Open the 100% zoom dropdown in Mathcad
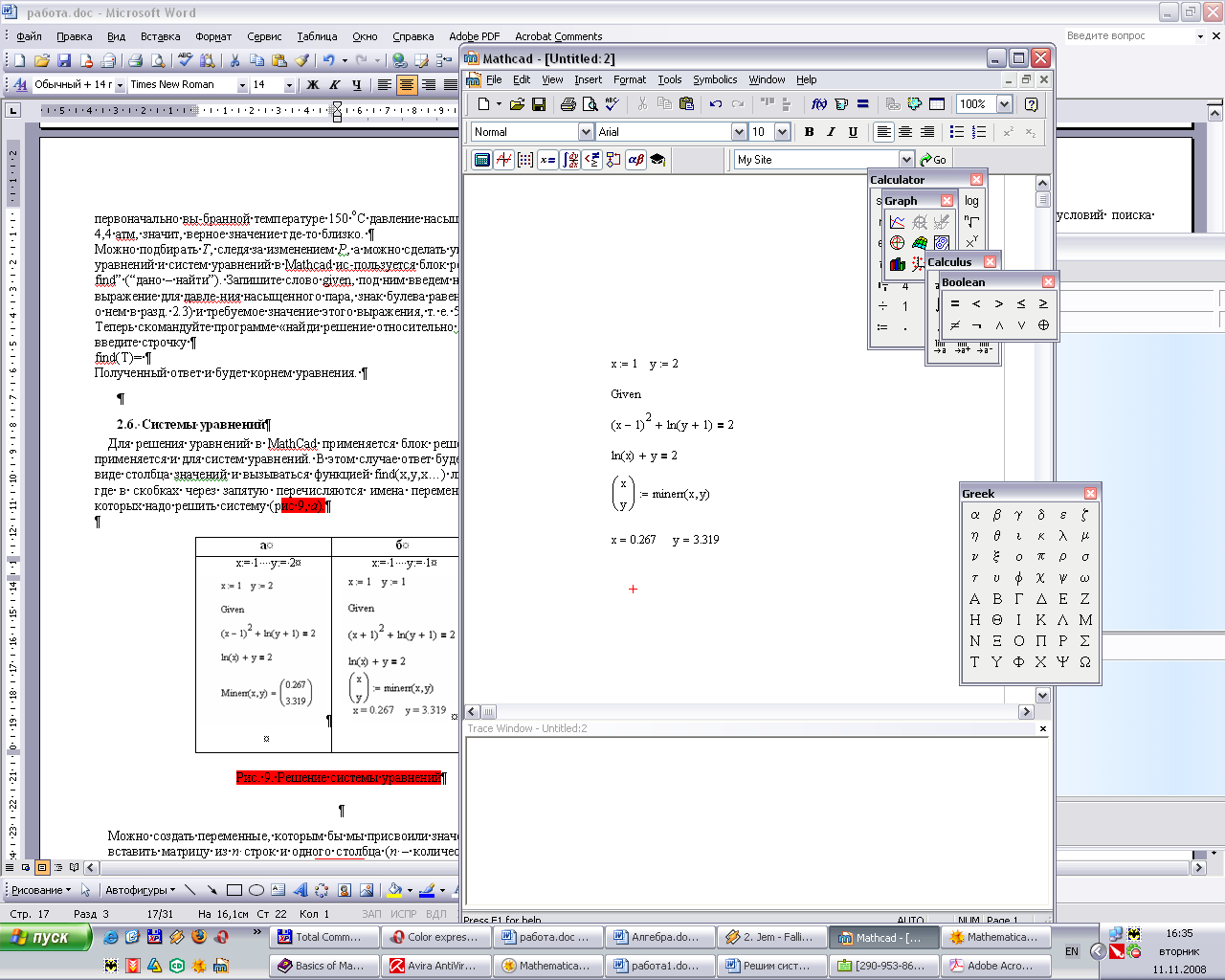Screen dimensions: 1225x980 (x=1004, y=103)
